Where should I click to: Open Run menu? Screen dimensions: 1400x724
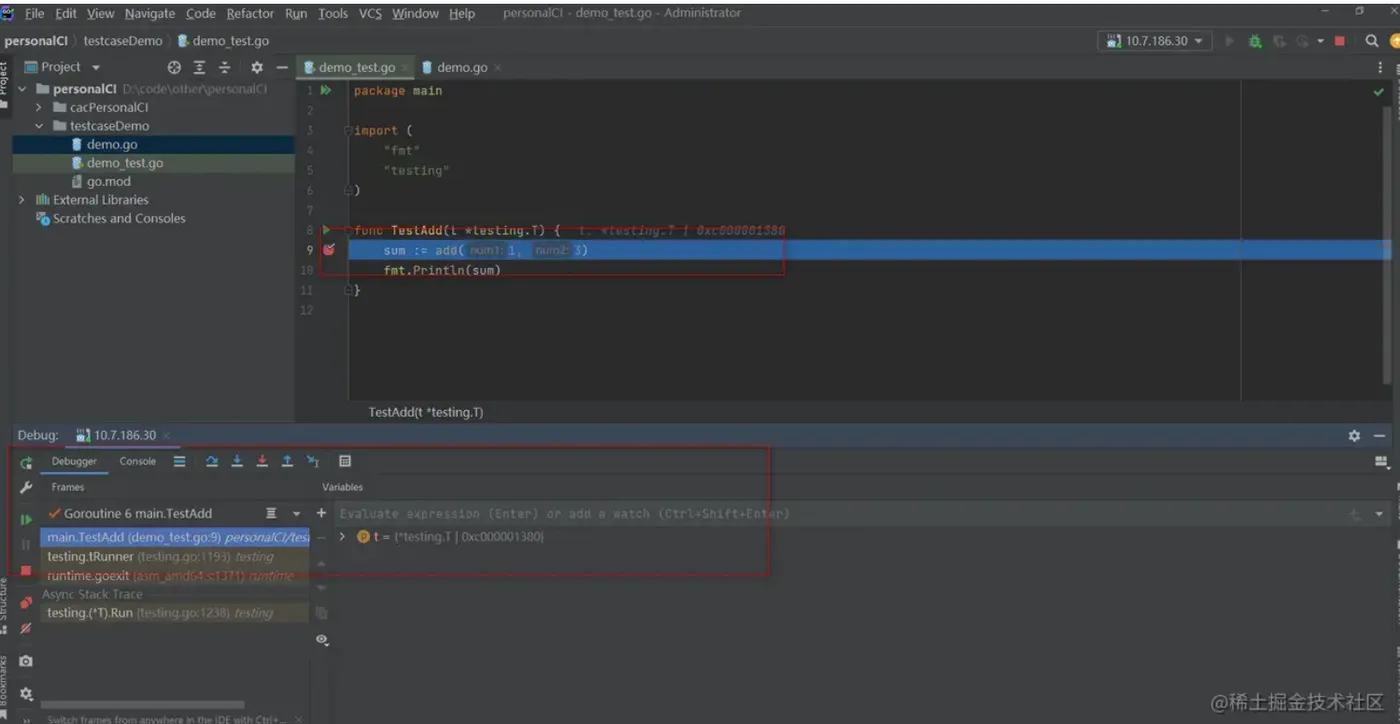click(x=296, y=13)
